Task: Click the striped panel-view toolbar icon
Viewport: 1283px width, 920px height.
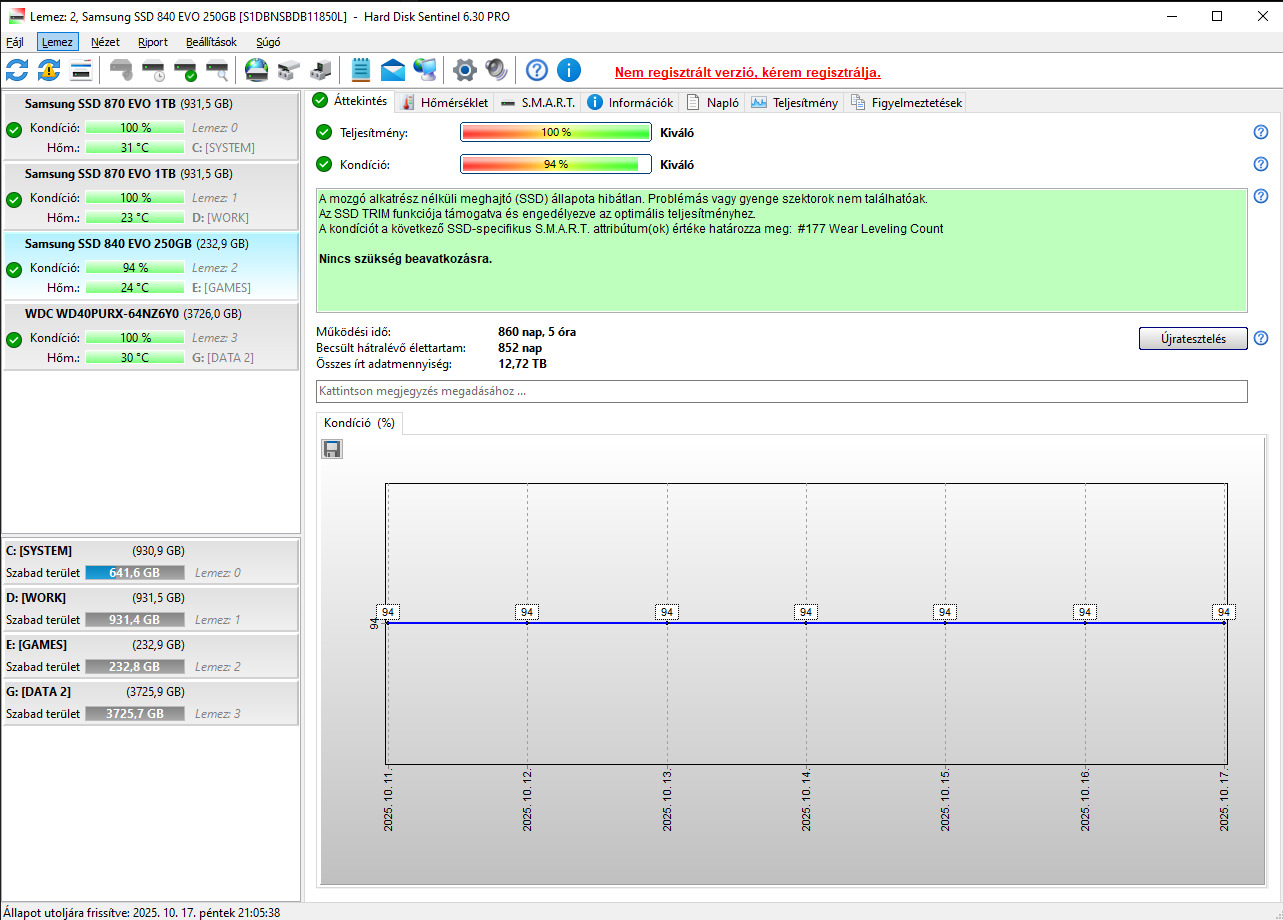Action: click(x=81, y=70)
